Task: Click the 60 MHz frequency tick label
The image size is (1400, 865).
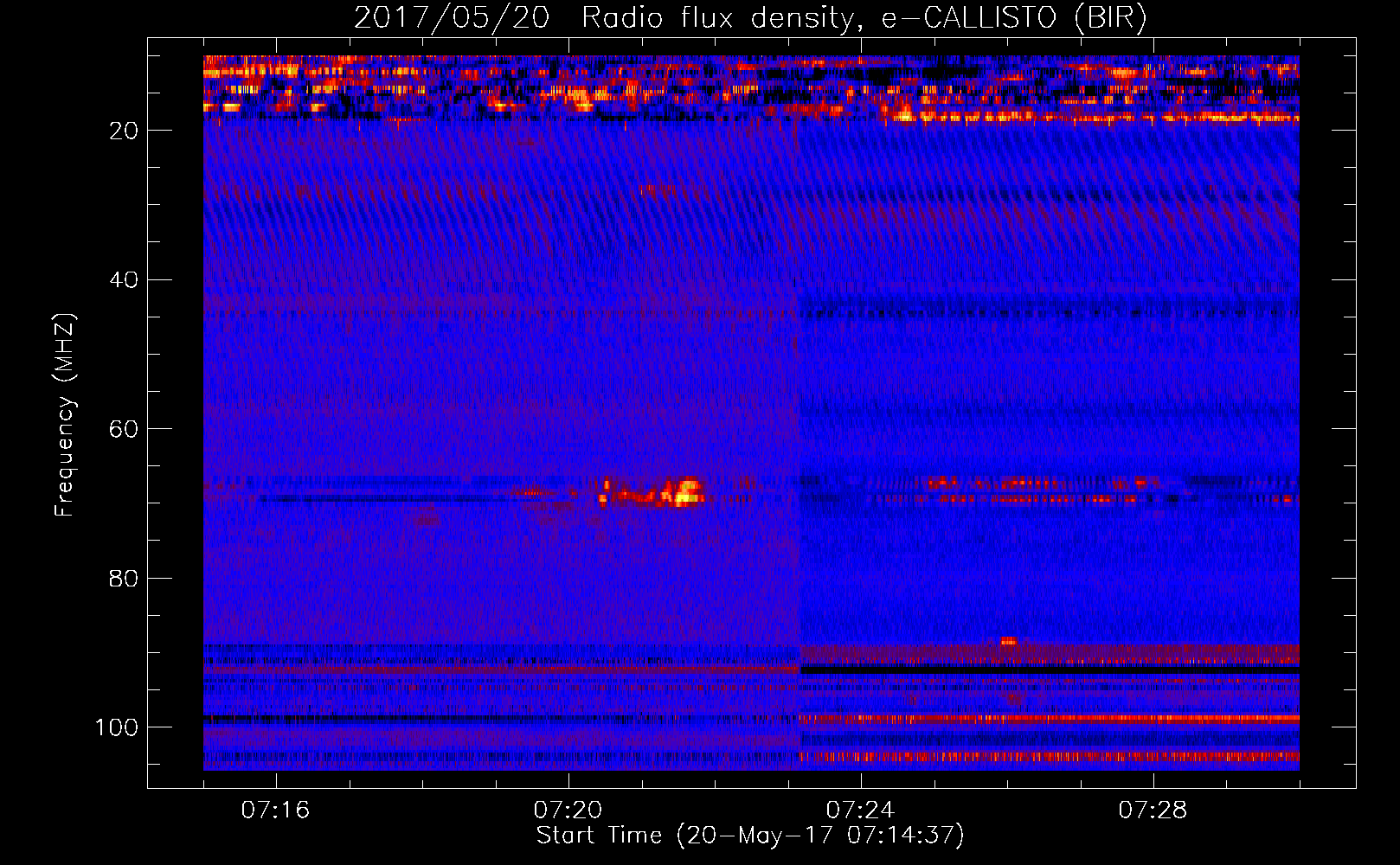Action: [124, 429]
